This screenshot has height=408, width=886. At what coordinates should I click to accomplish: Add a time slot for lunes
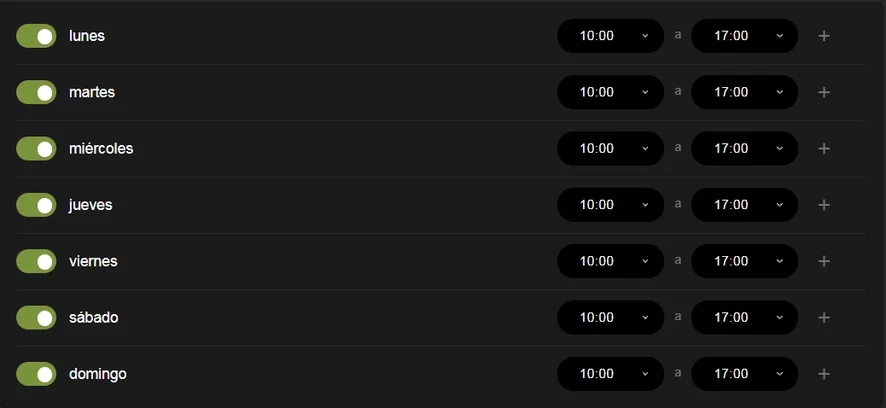pyautogui.click(x=824, y=36)
